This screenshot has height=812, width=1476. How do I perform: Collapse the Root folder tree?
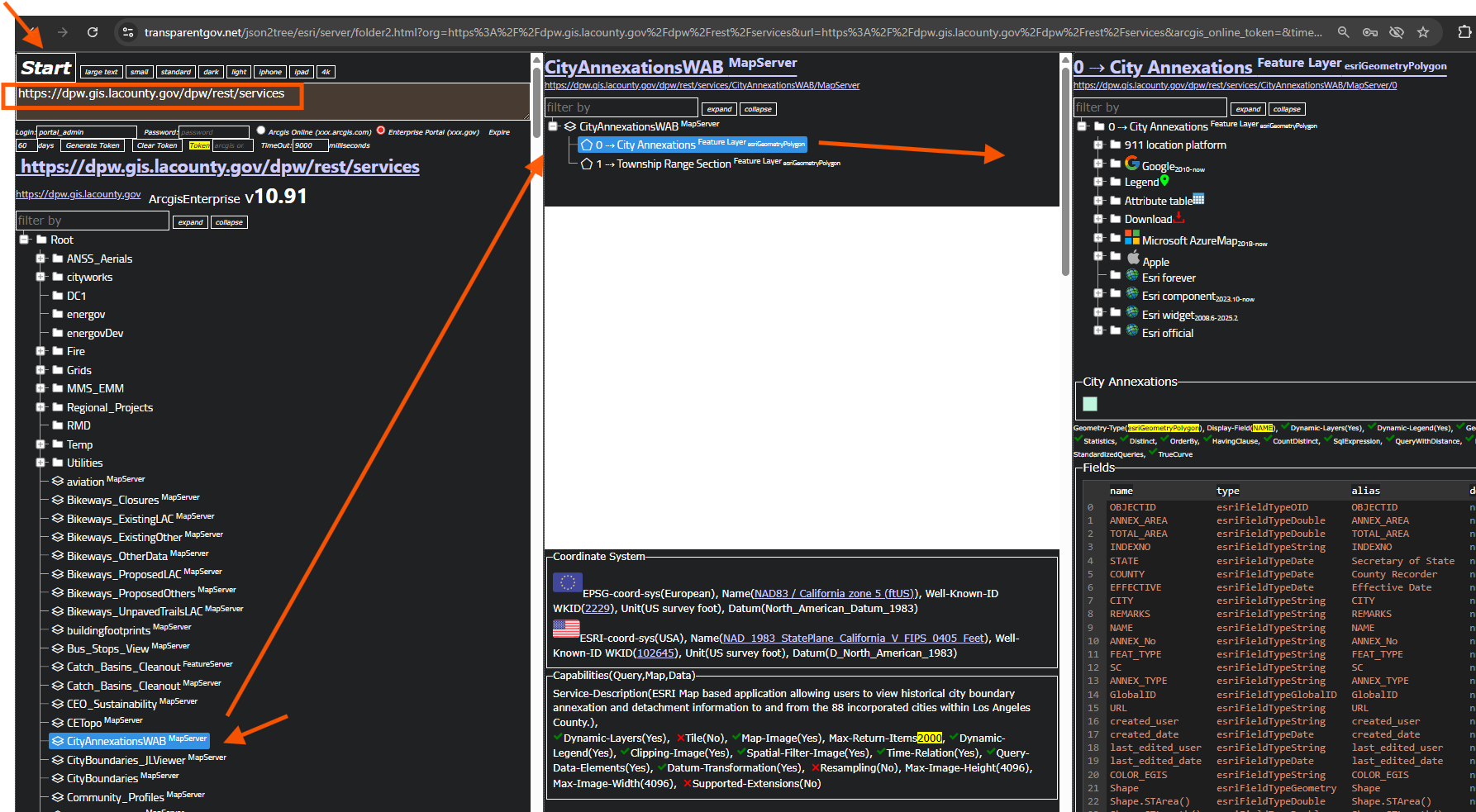click(25, 240)
